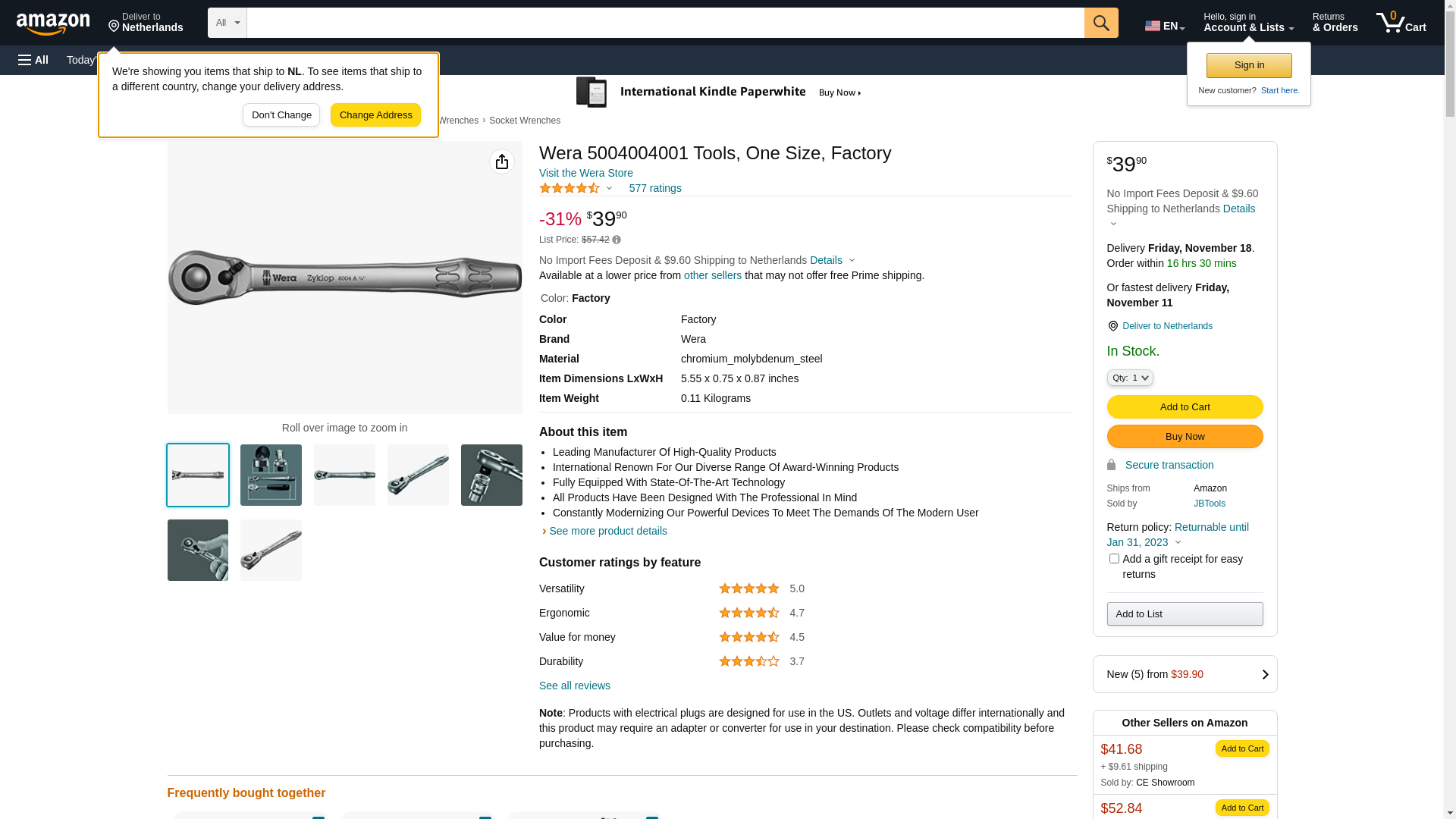Click the Change Address button
Viewport: 1456px width, 819px height.
[x=375, y=115]
